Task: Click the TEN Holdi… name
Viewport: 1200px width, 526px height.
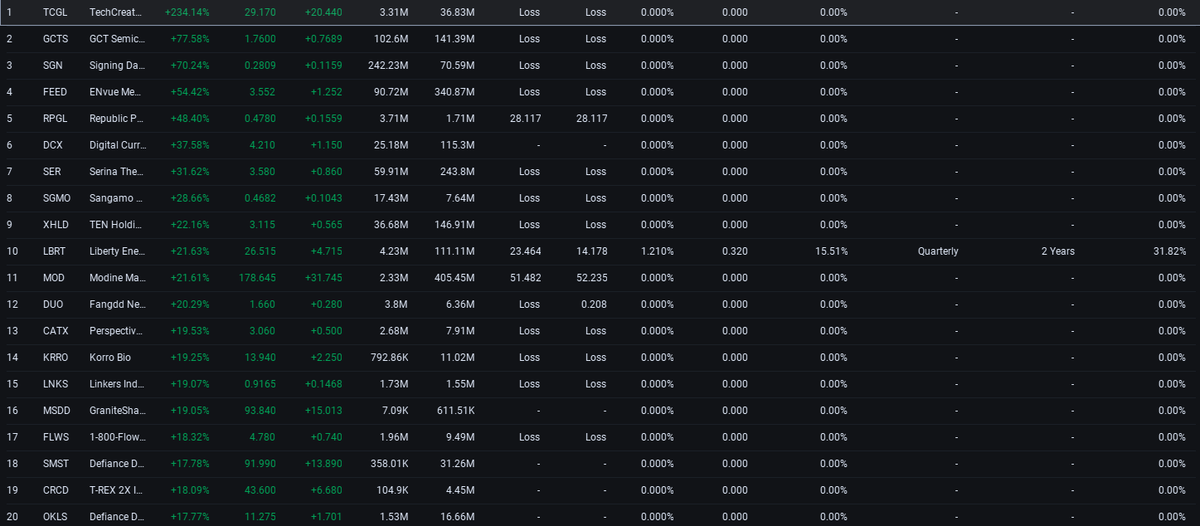Action: pos(116,224)
